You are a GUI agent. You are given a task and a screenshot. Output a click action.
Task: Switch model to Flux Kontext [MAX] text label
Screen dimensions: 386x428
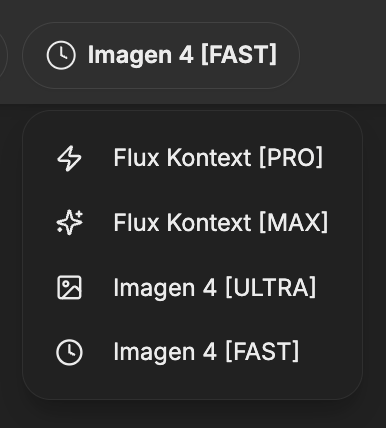tap(221, 223)
